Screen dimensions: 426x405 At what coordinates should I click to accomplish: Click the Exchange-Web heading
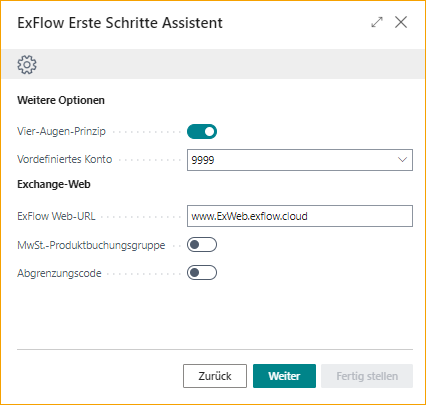(x=54, y=184)
